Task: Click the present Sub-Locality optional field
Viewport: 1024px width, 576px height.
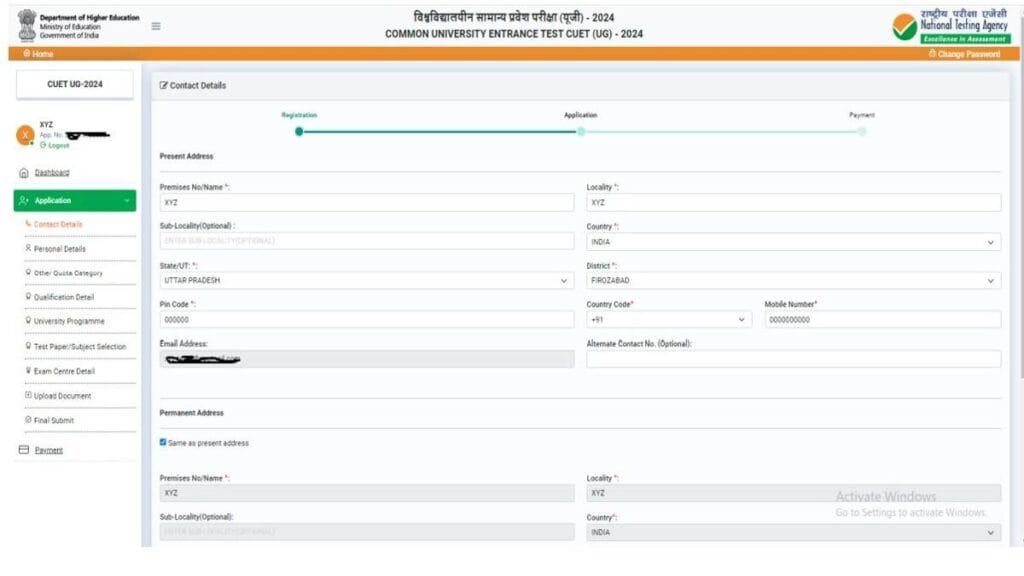Action: [x=367, y=241]
